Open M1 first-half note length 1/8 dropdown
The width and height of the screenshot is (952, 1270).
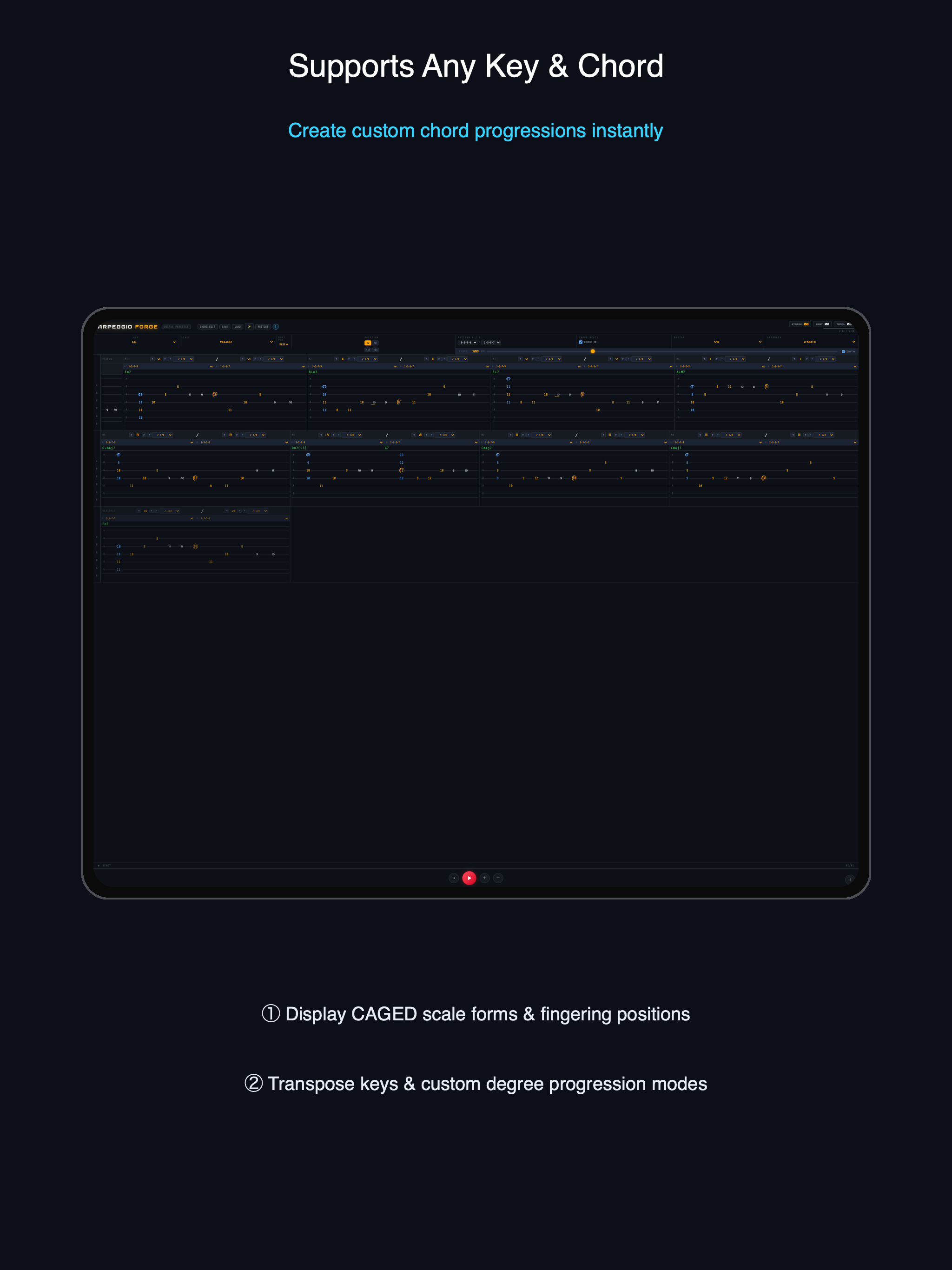pyautogui.click(x=184, y=359)
